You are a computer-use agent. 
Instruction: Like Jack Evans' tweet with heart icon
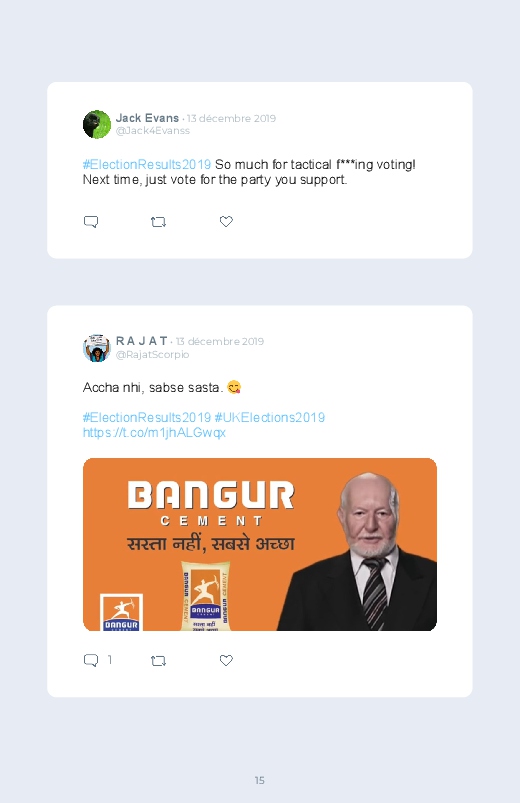click(x=226, y=221)
